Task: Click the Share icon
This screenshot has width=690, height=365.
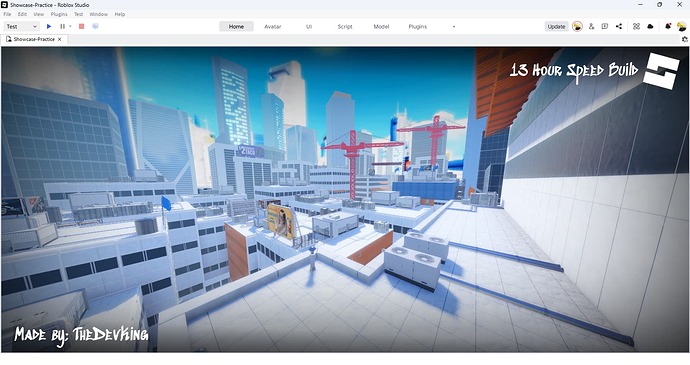Action: click(x=619, y=26)
